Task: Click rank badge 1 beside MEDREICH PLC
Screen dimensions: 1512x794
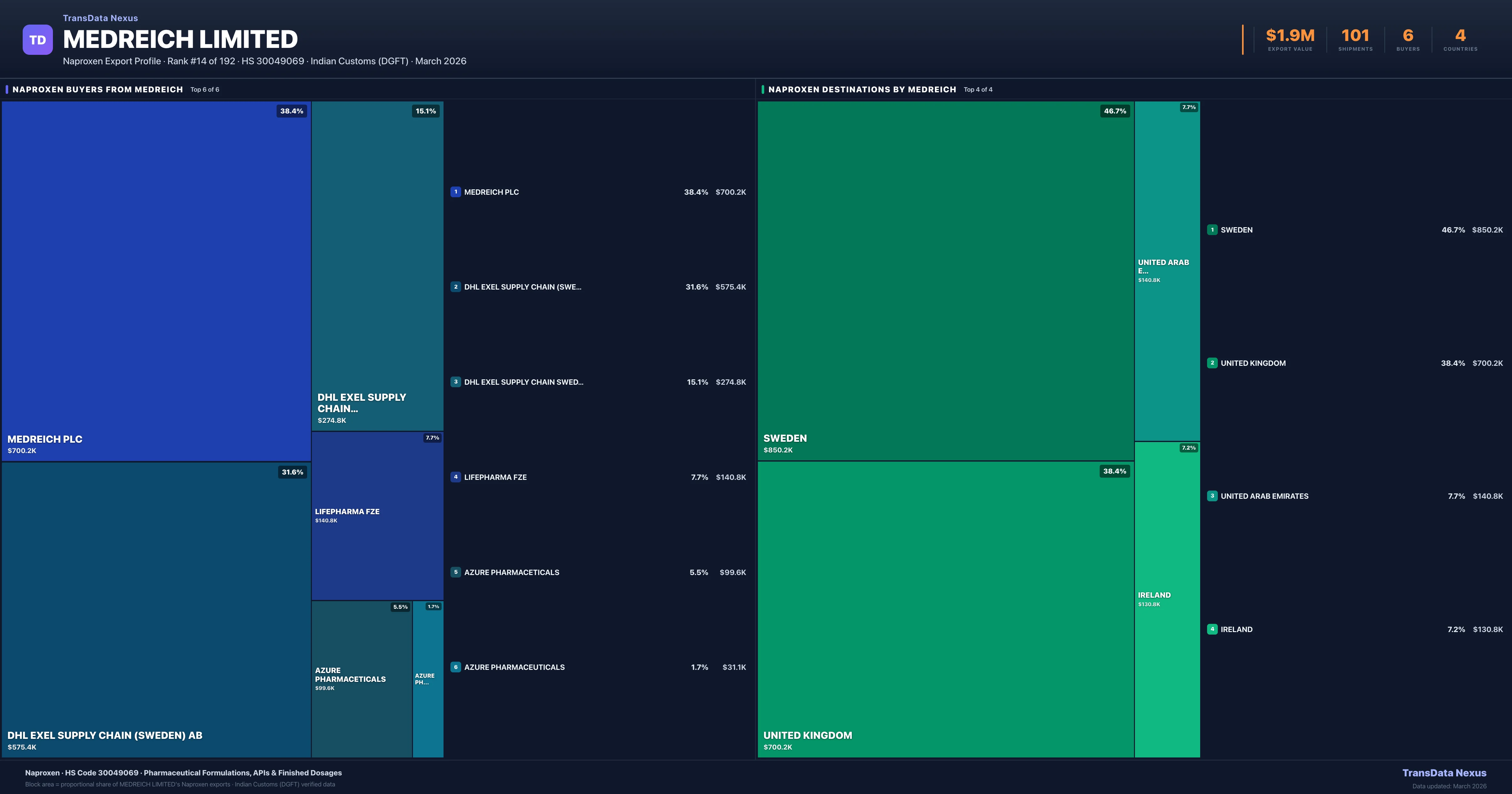Action: 455,192
